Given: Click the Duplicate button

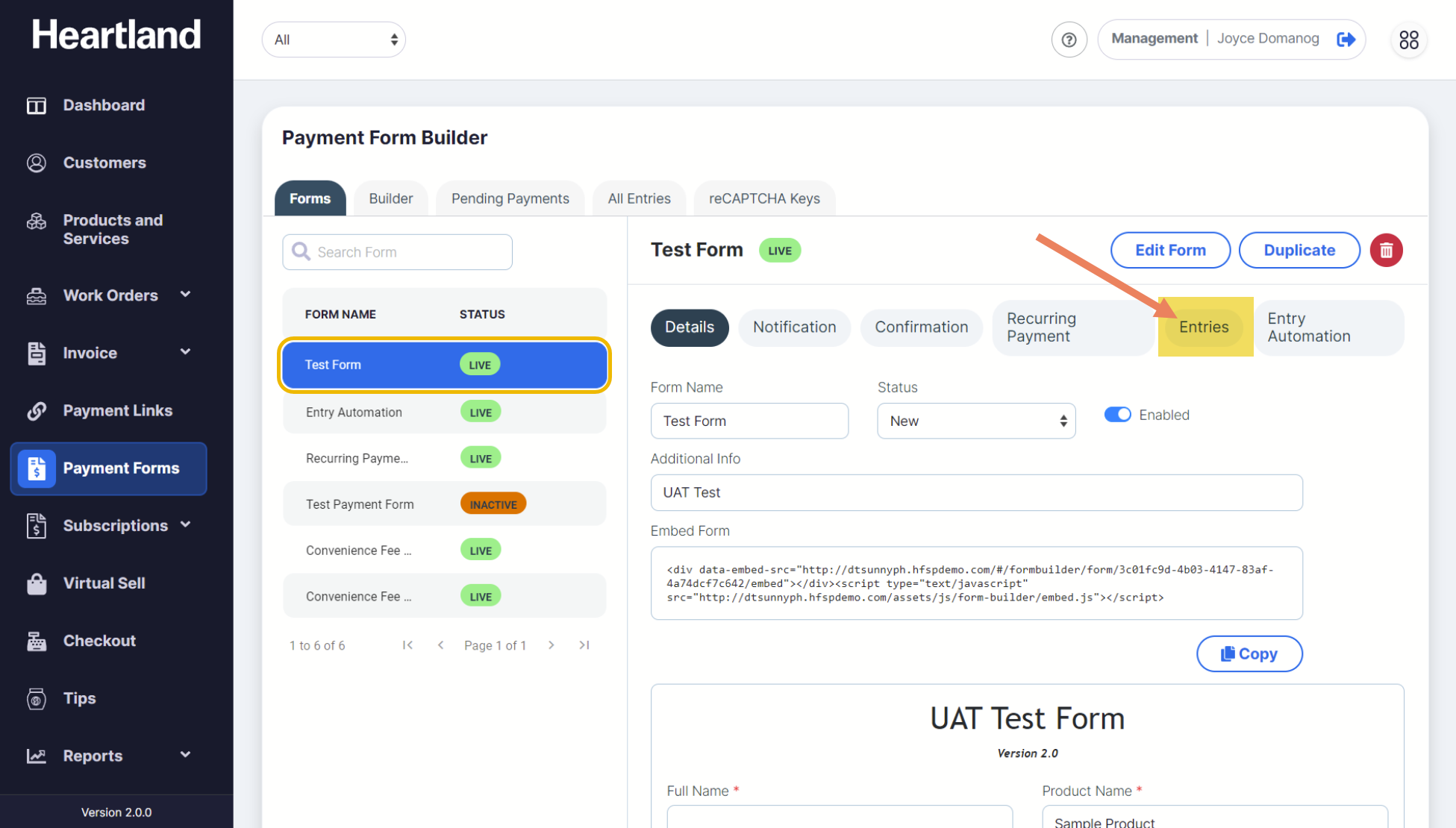Looking at the screenshot, I should (1299, 251).
